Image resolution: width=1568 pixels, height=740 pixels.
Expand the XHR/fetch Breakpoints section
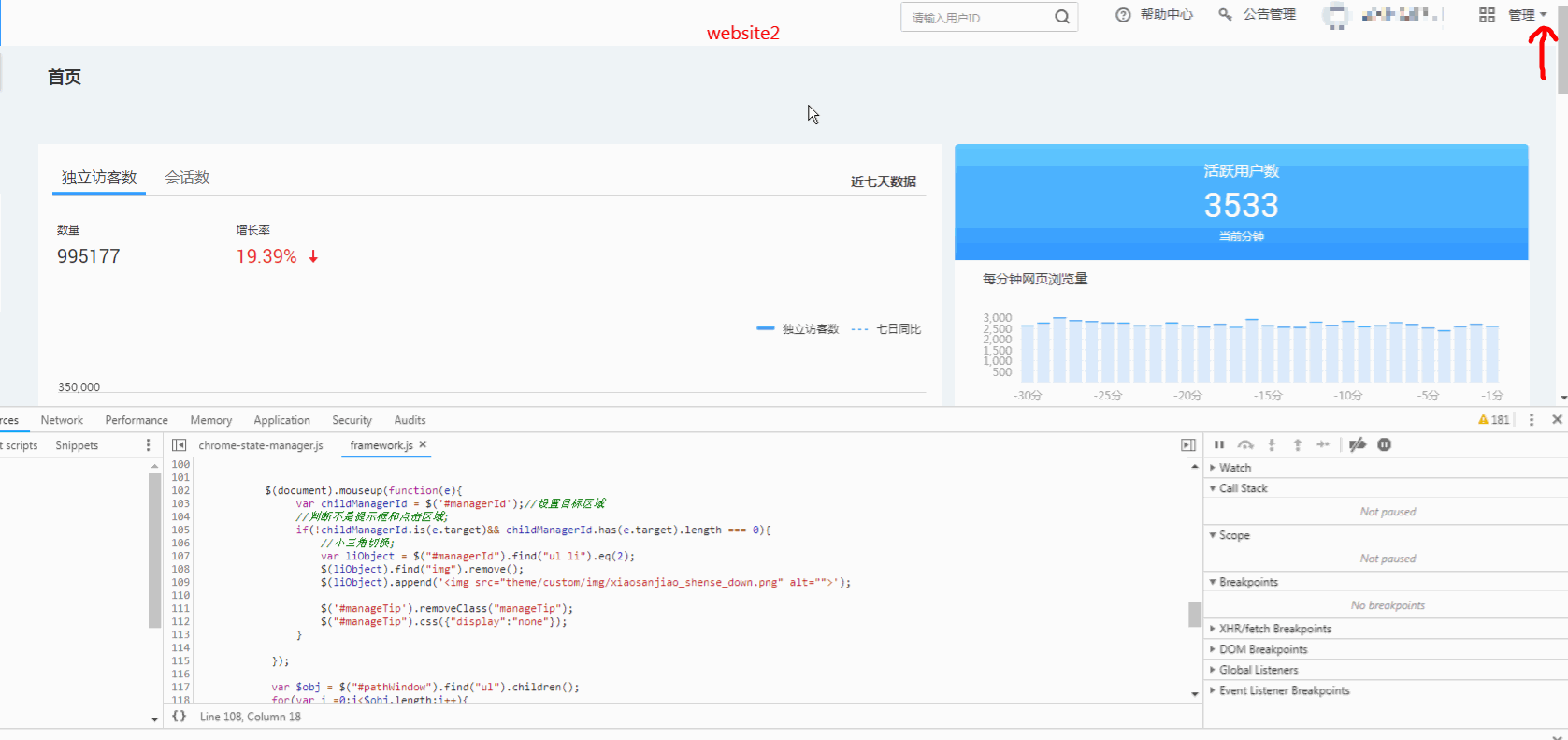[1271, 629]
